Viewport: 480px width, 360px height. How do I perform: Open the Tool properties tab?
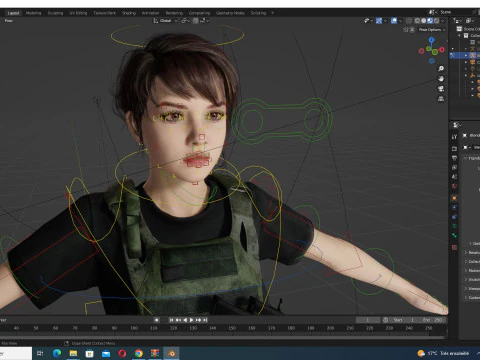point(454,137)
